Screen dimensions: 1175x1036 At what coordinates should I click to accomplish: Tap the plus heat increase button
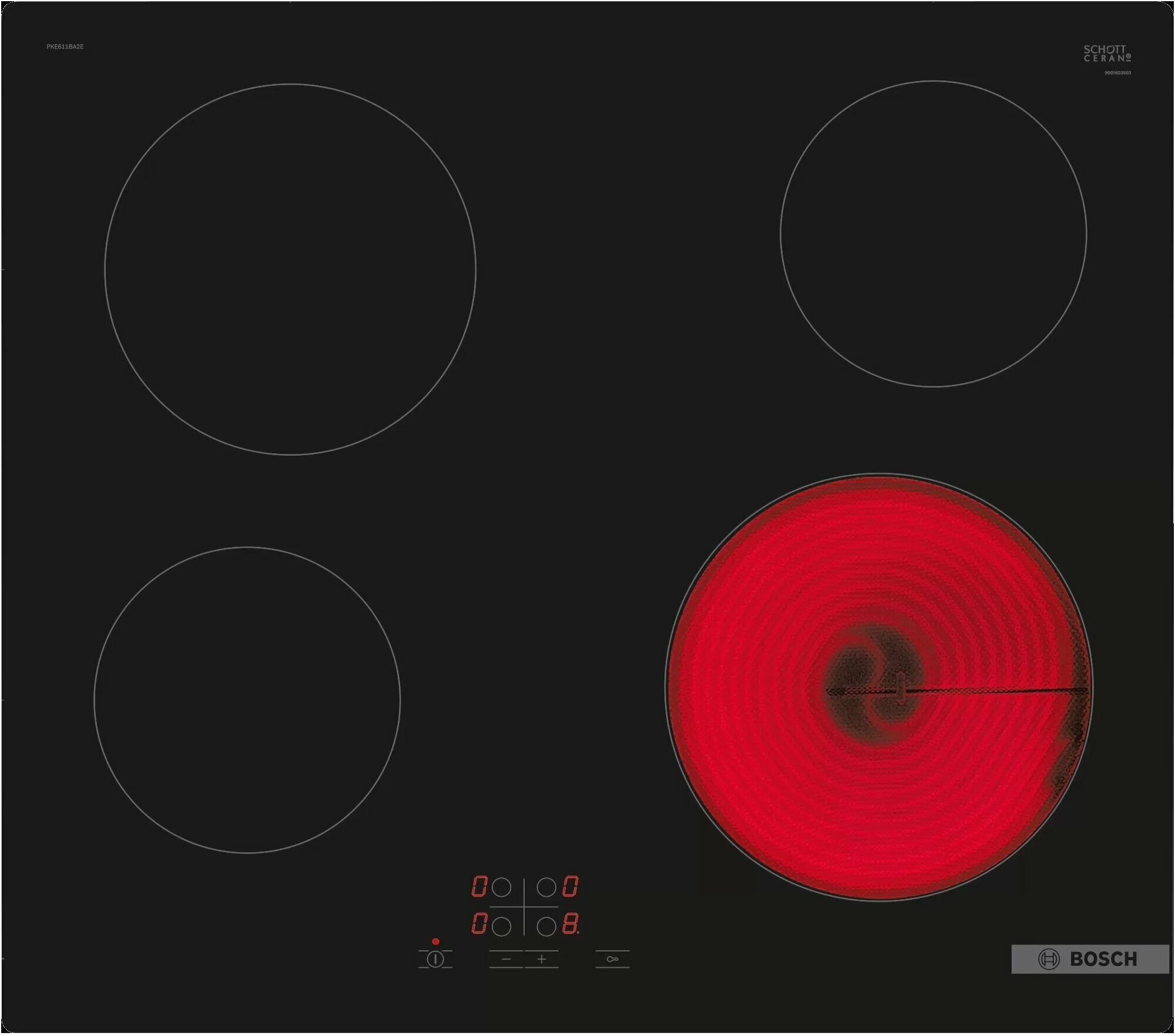[x=541, y=959]
